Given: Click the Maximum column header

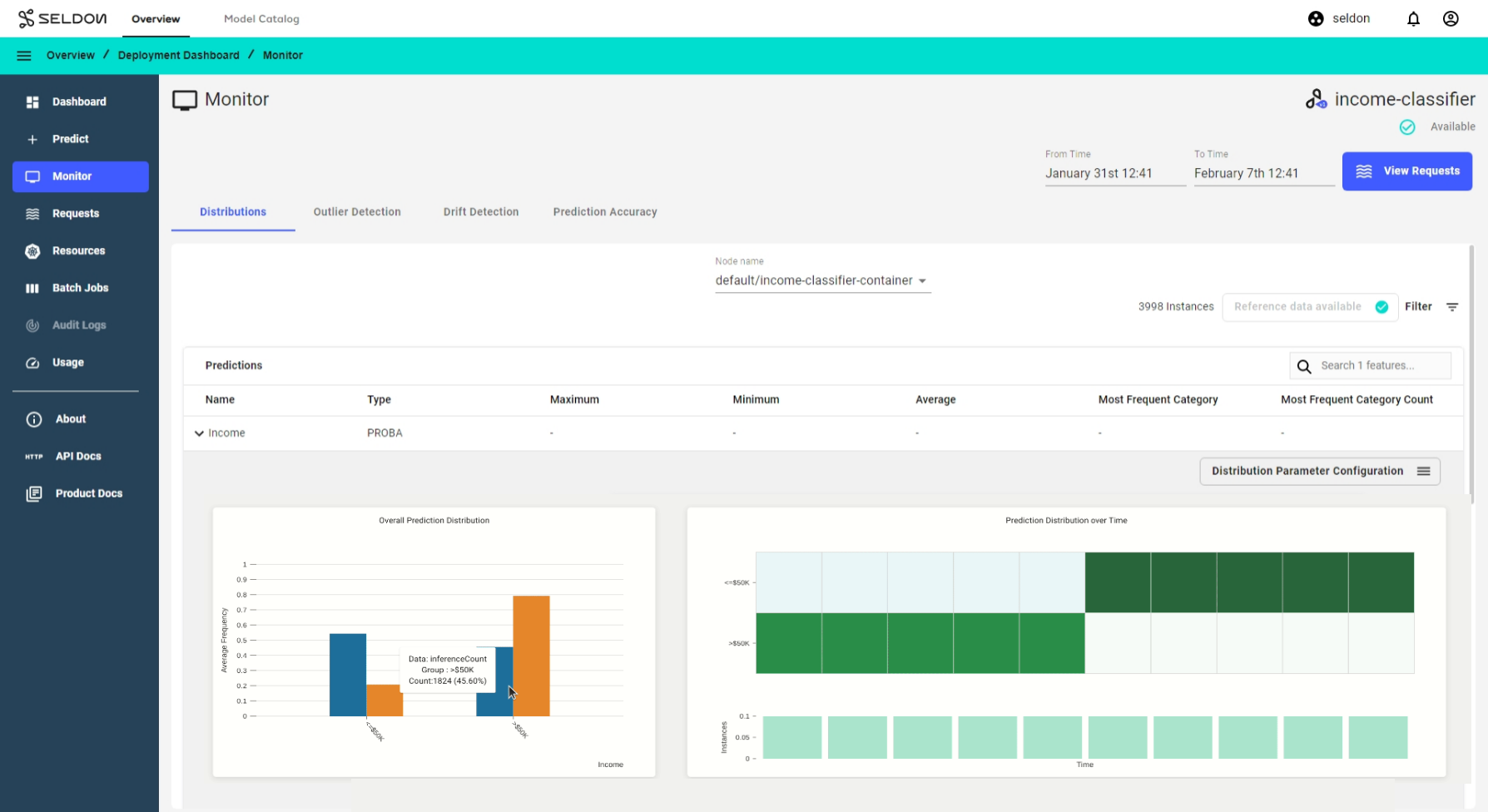Looking at the screenshot, I should pyautogui.click(x=574, y=400).
